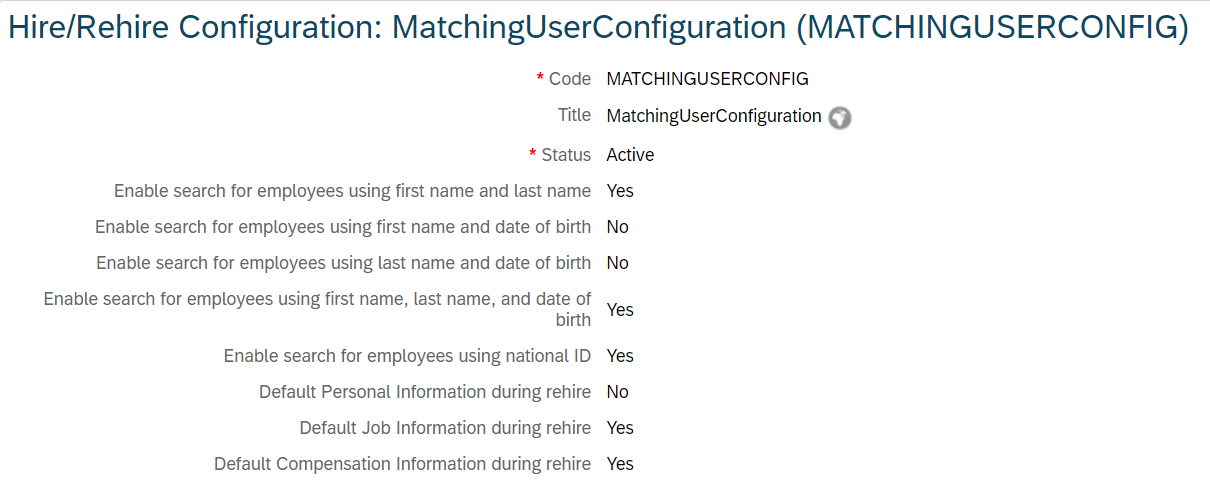Click Yes for first, last name and birth date
This screenshot has width=1210, height=488.
[x=620, y=310]
